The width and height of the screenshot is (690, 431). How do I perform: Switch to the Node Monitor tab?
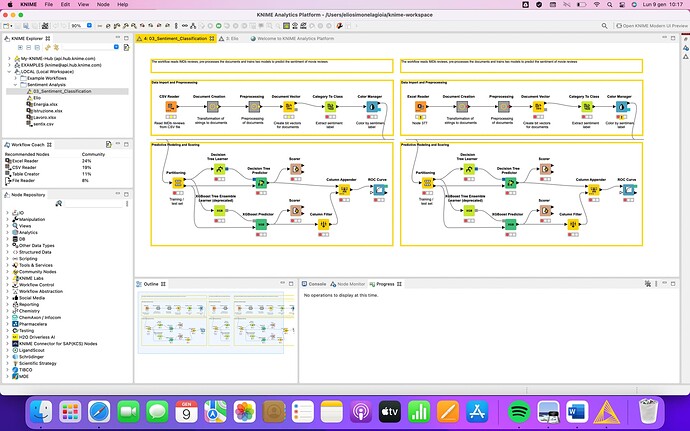click(x=348, y=284)
